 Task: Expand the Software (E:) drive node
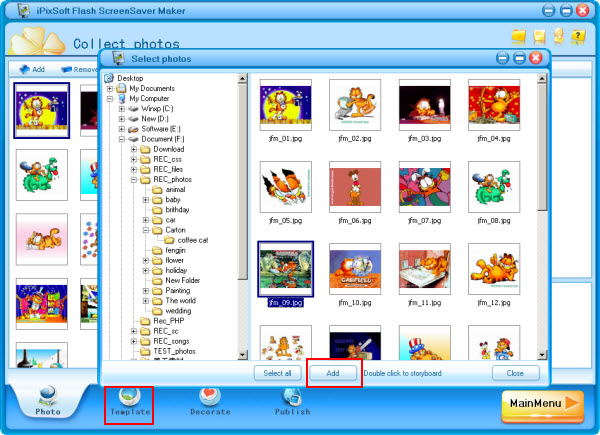click(x=122, y=129)
